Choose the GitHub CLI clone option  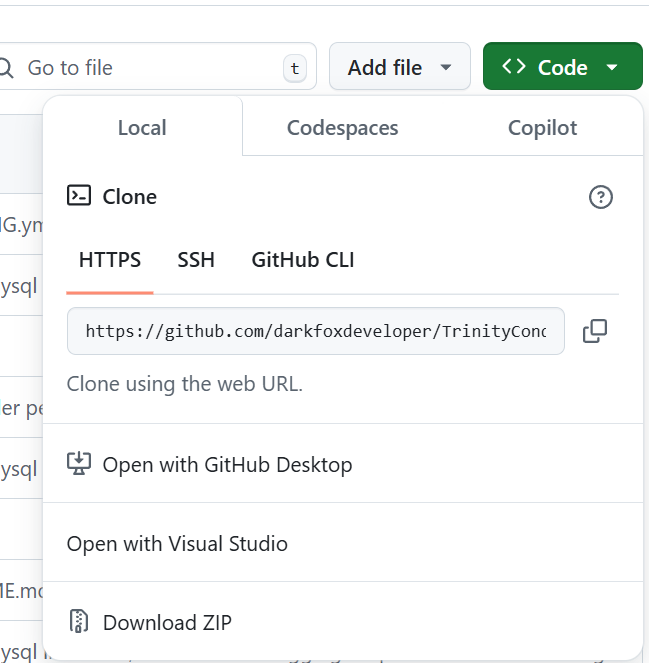tap(303, 260)
